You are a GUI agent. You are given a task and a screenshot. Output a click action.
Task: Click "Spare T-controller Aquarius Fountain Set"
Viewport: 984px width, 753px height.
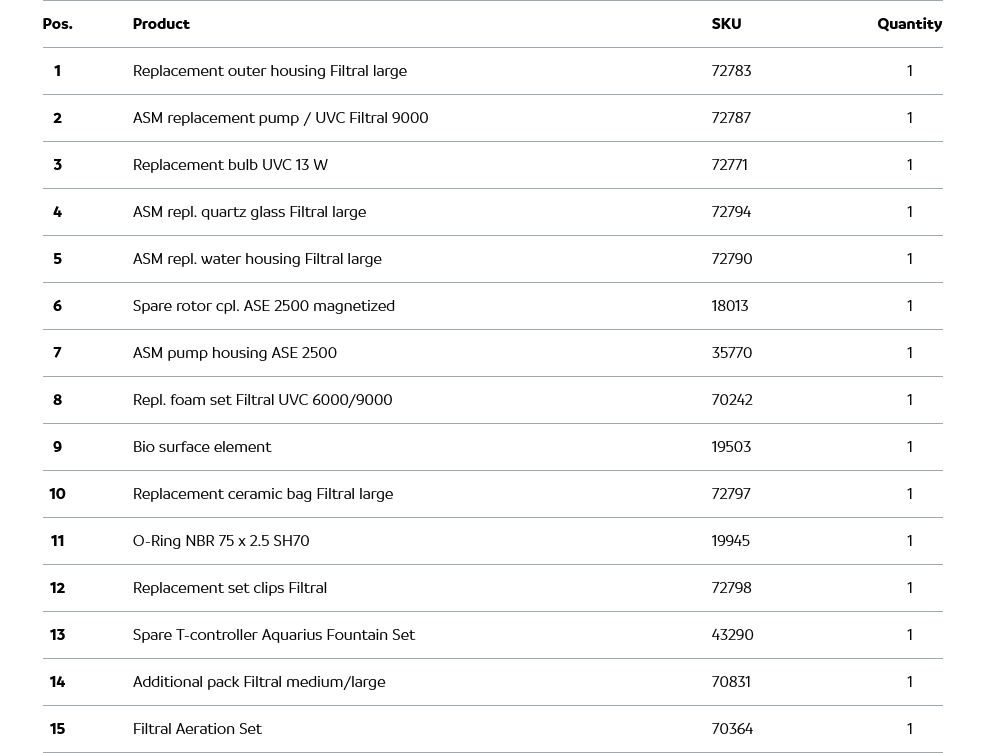[x=273, y=635]
